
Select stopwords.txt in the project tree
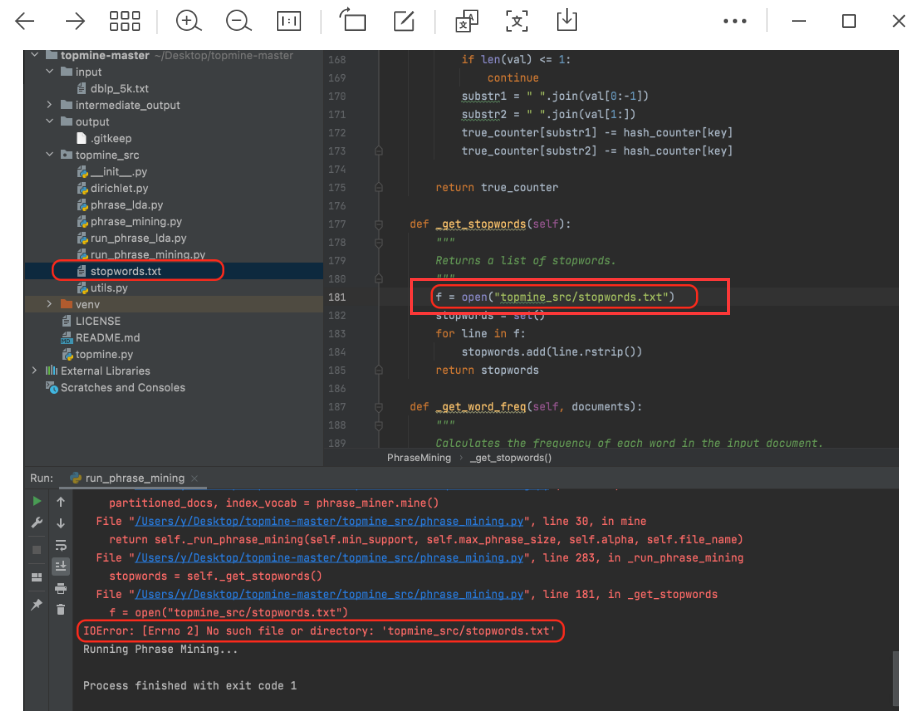[125, 271]
